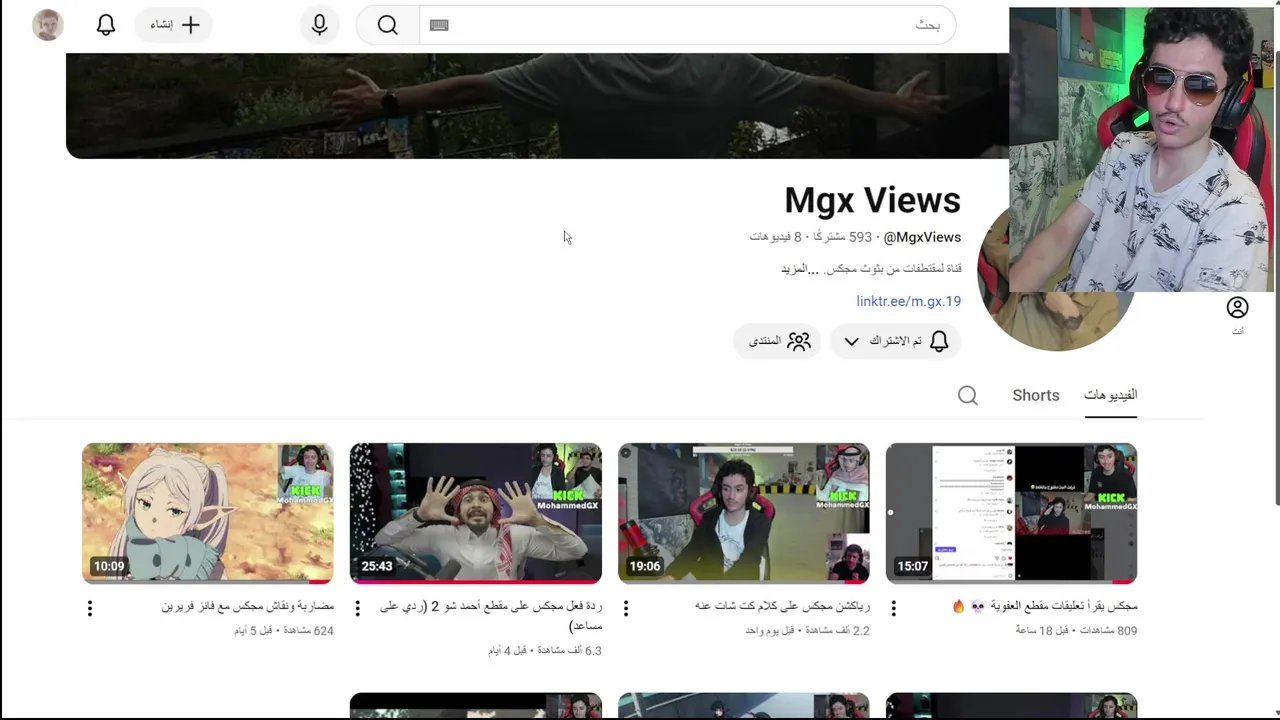
Task: Click the Mgx Views channel name
Action: point(872,200)
